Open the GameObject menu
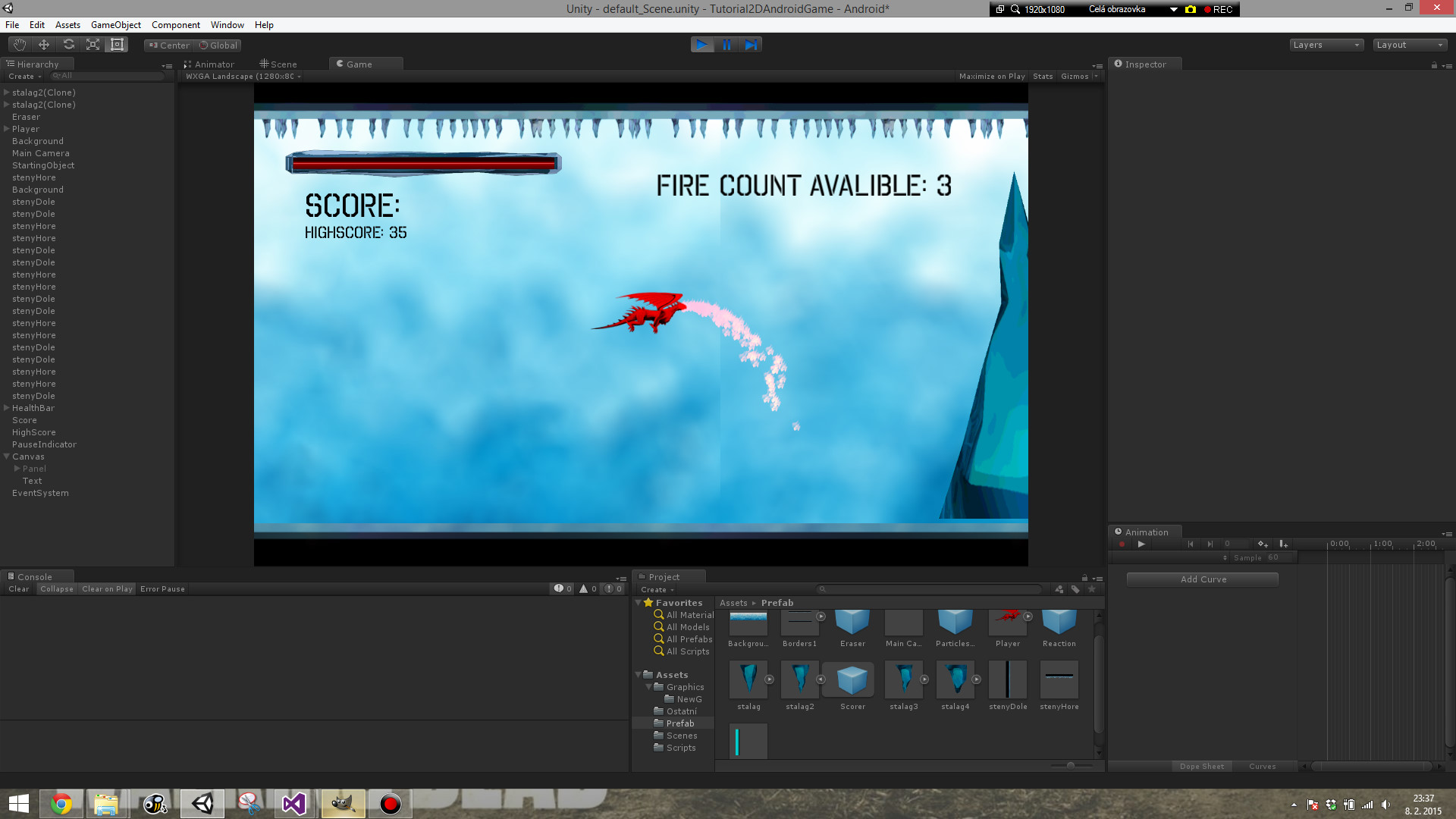 [x=115, y=24]
